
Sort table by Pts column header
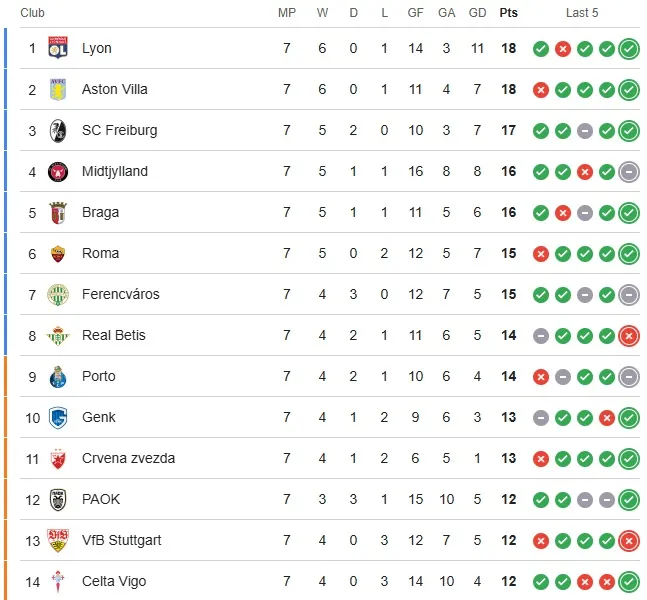point(509,13)
